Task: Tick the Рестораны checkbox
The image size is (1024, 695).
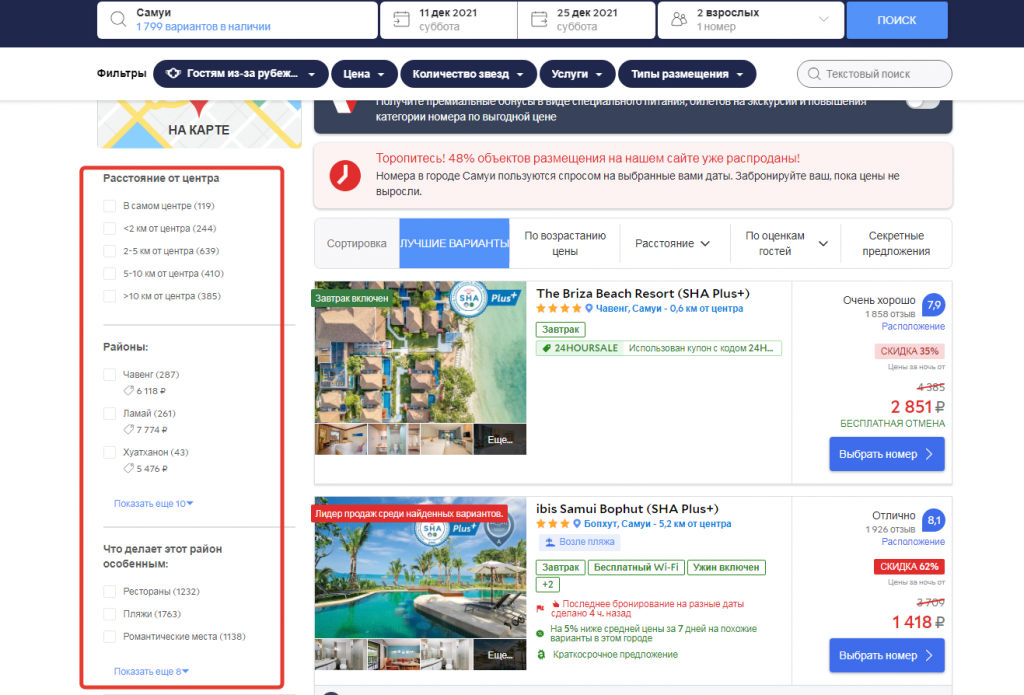Action: point(110,592)
